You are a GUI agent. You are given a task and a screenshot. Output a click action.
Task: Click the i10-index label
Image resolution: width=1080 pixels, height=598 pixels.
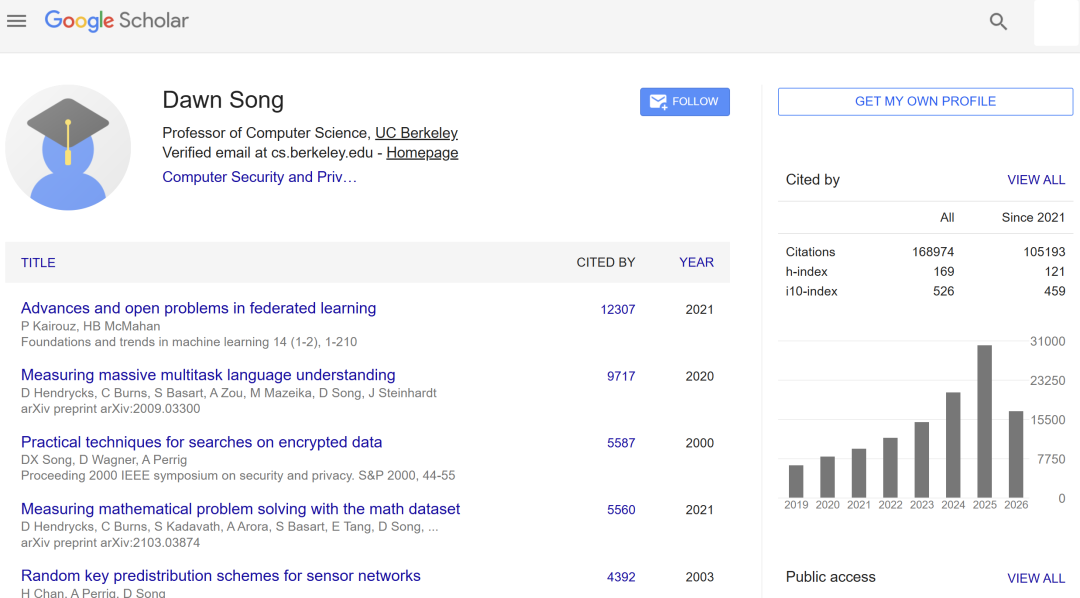click(x=811, y=291)
